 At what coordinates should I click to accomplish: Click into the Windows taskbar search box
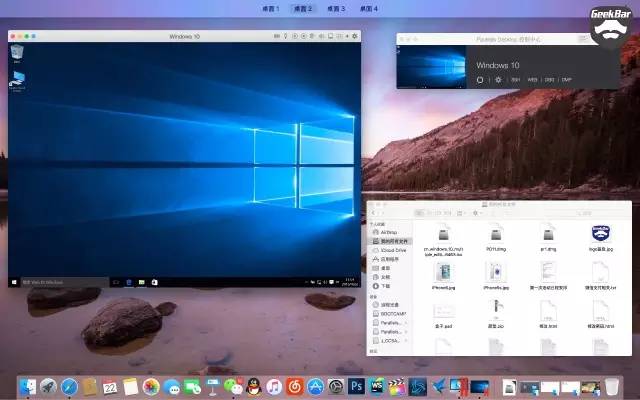64,282
